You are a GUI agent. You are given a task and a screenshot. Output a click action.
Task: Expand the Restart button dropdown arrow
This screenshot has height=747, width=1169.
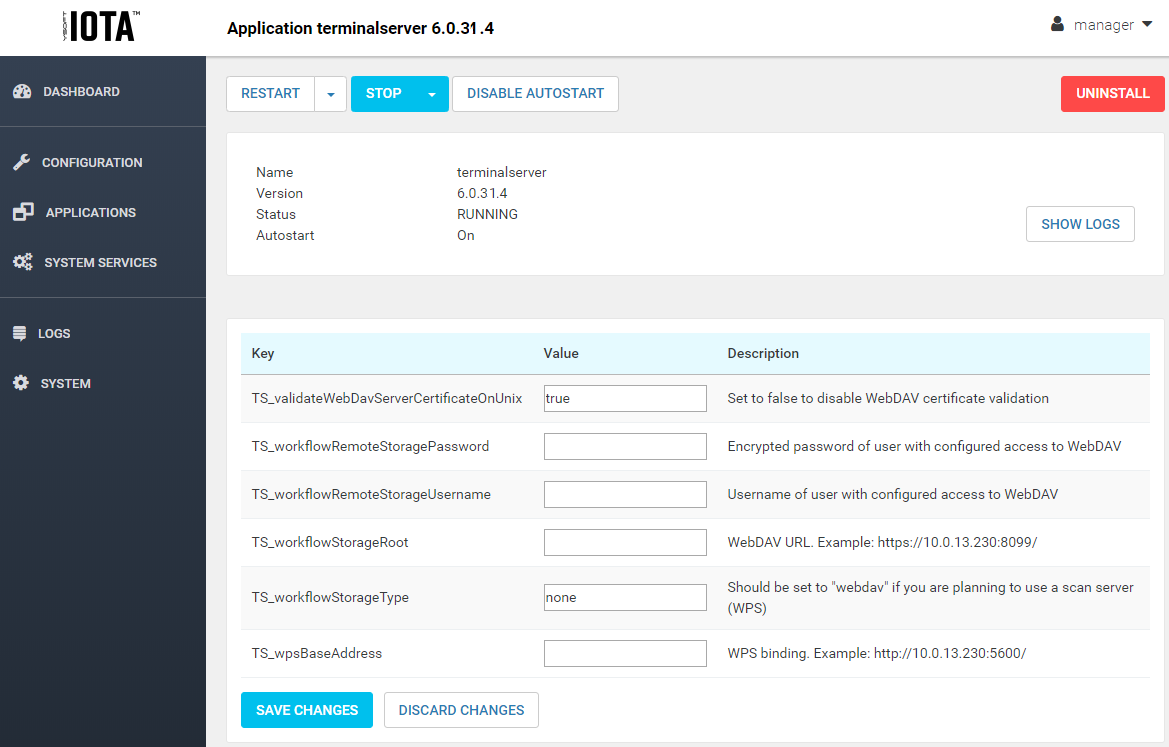coord(330,94)
